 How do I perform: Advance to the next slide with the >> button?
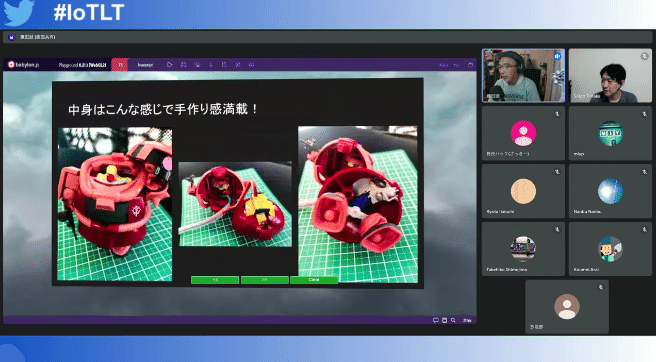pyautogui.click(x=264, y=280)
